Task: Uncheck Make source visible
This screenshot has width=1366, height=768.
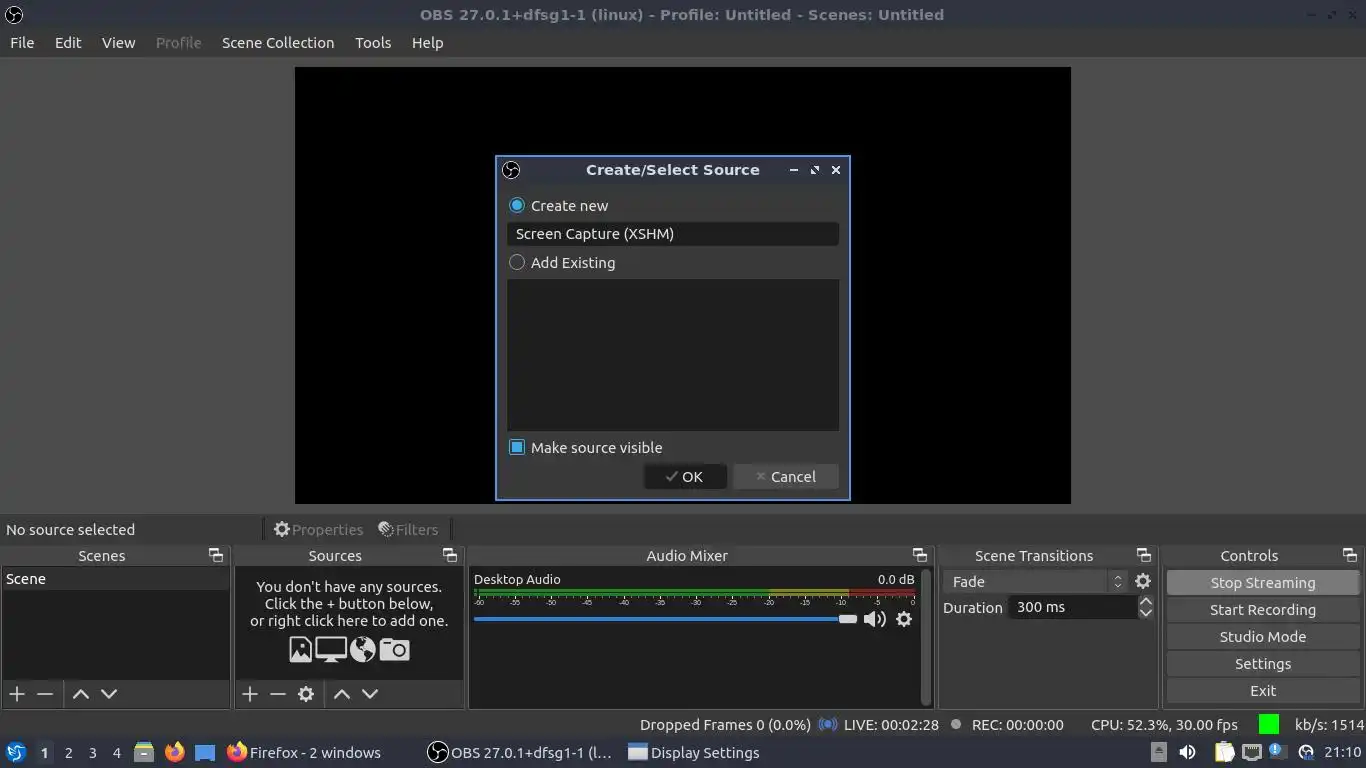Action: tap(517, 447)
